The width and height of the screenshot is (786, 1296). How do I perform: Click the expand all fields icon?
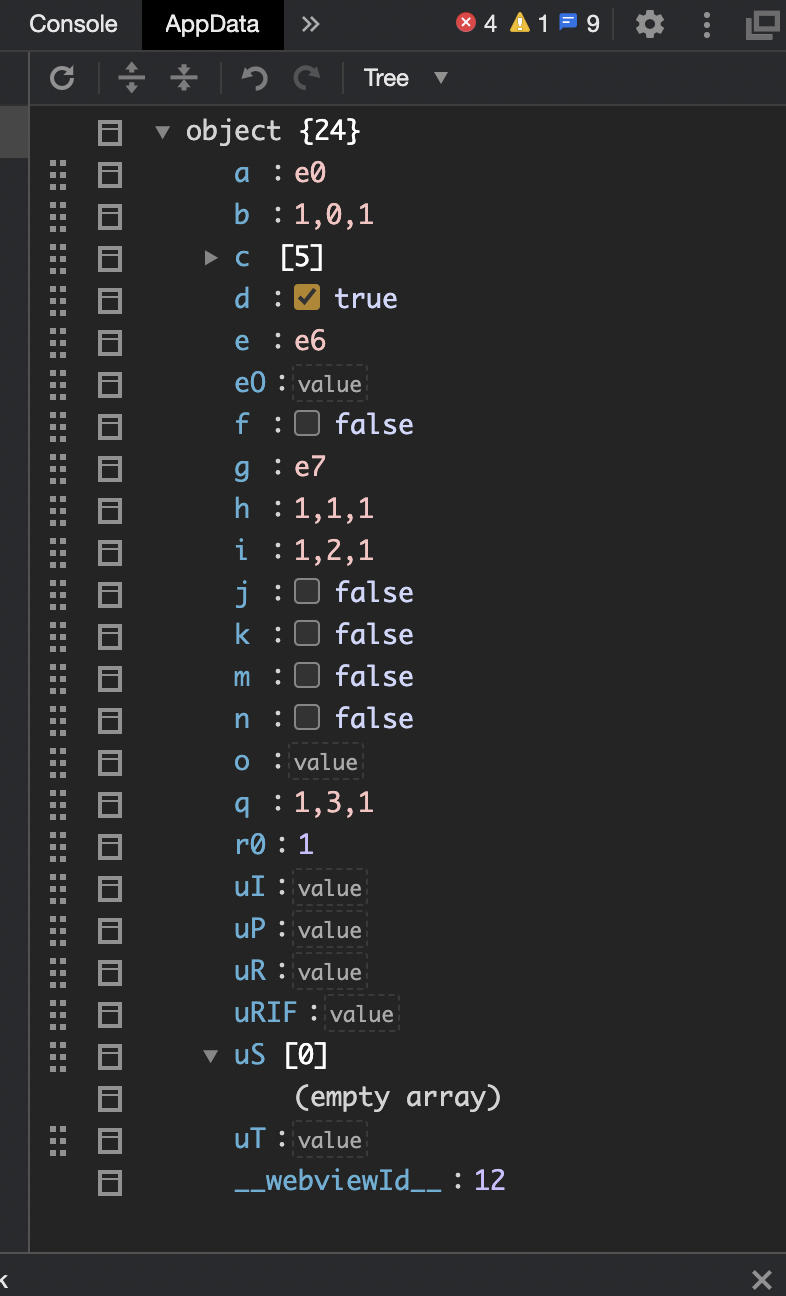pos(131,78)
